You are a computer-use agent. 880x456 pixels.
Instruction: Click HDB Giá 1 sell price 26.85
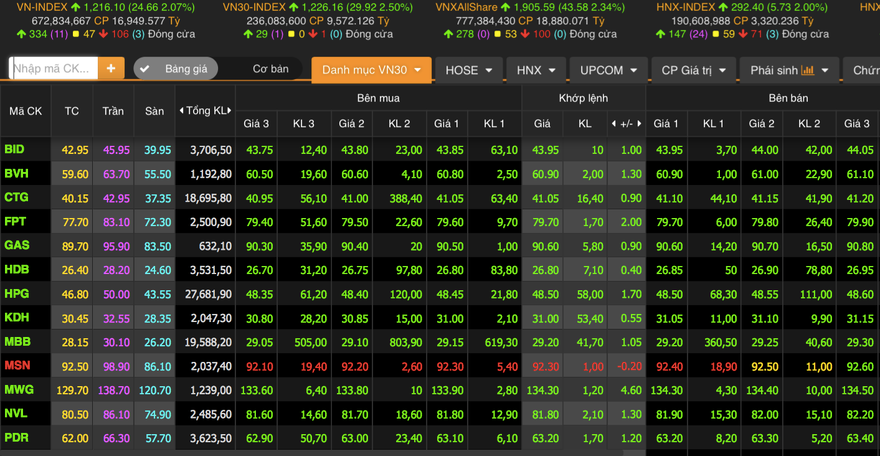pyautogui.click(x=670, y=270)
